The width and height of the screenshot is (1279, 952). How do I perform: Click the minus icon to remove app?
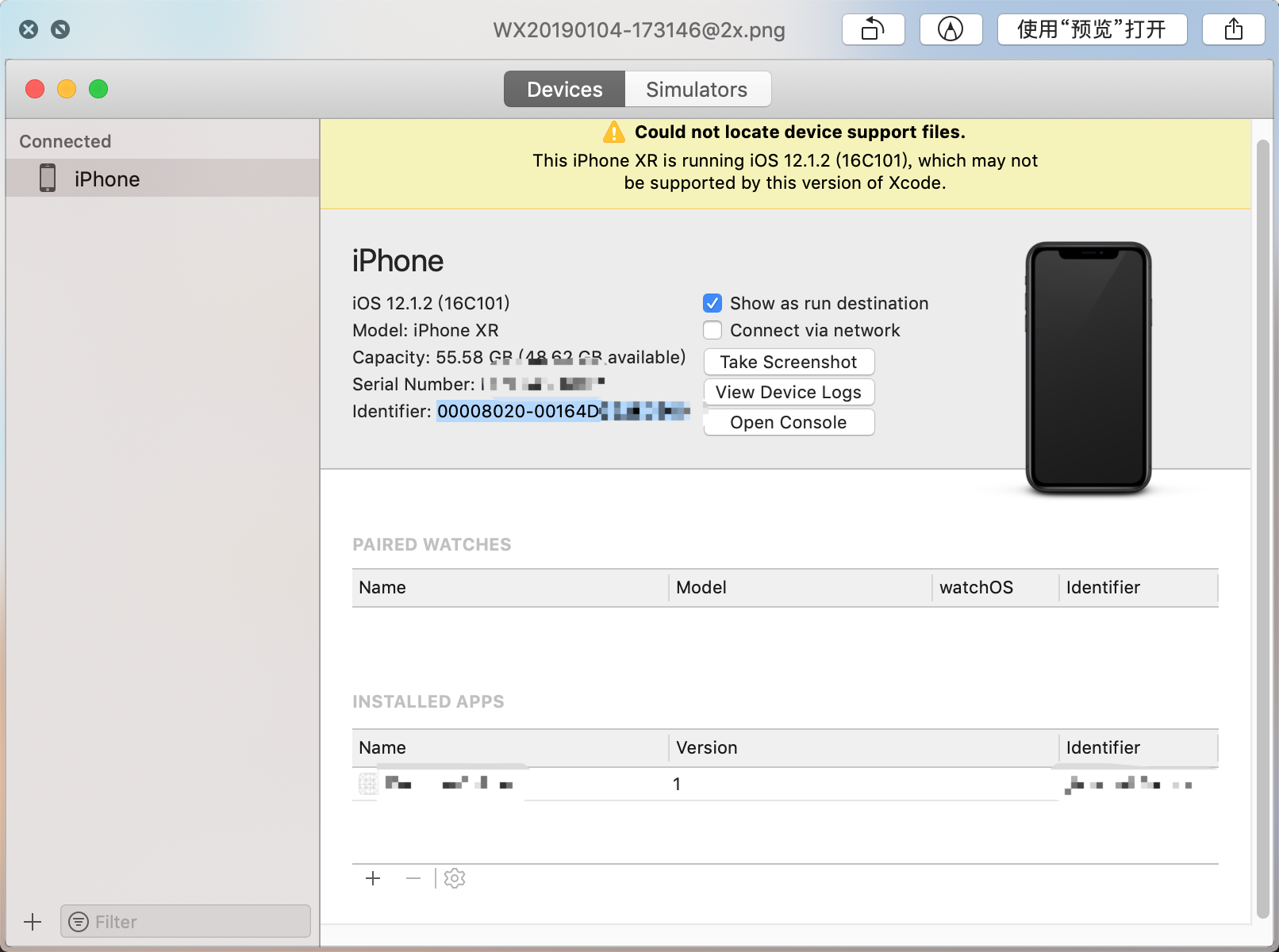pyautogui.click(x=413, y=878)
